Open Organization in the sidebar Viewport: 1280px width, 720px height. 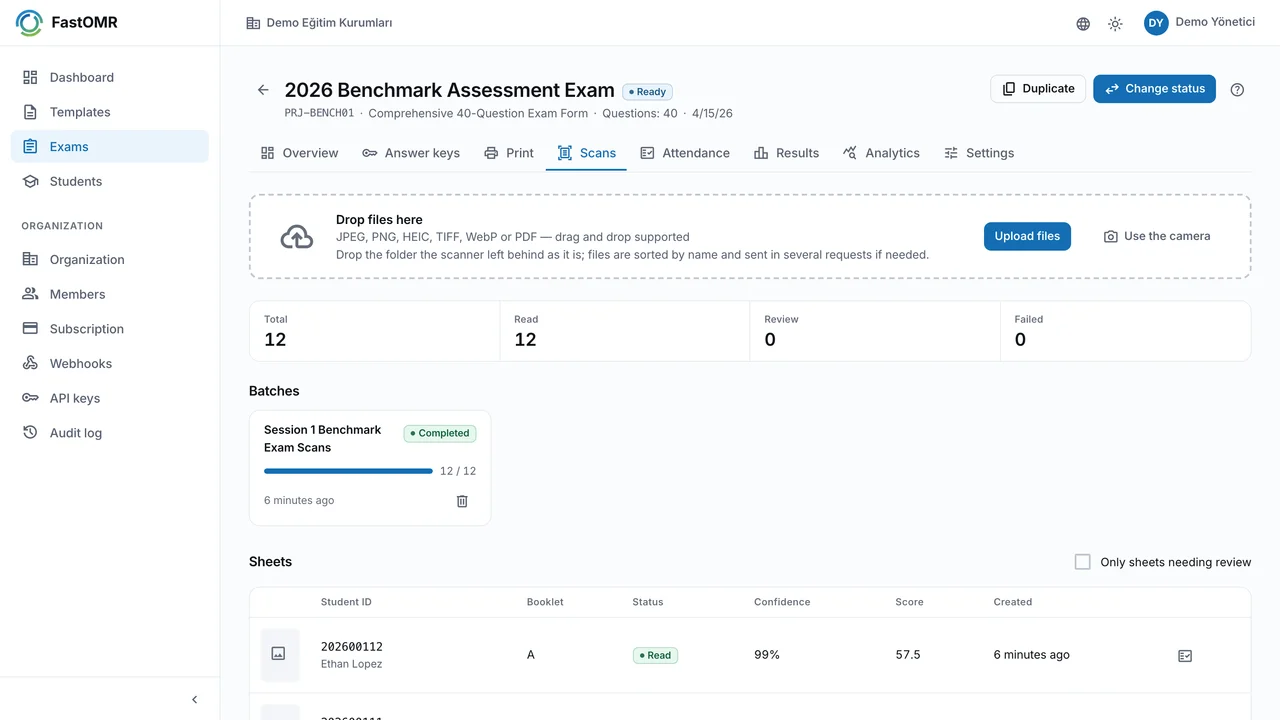coord(110,259)
